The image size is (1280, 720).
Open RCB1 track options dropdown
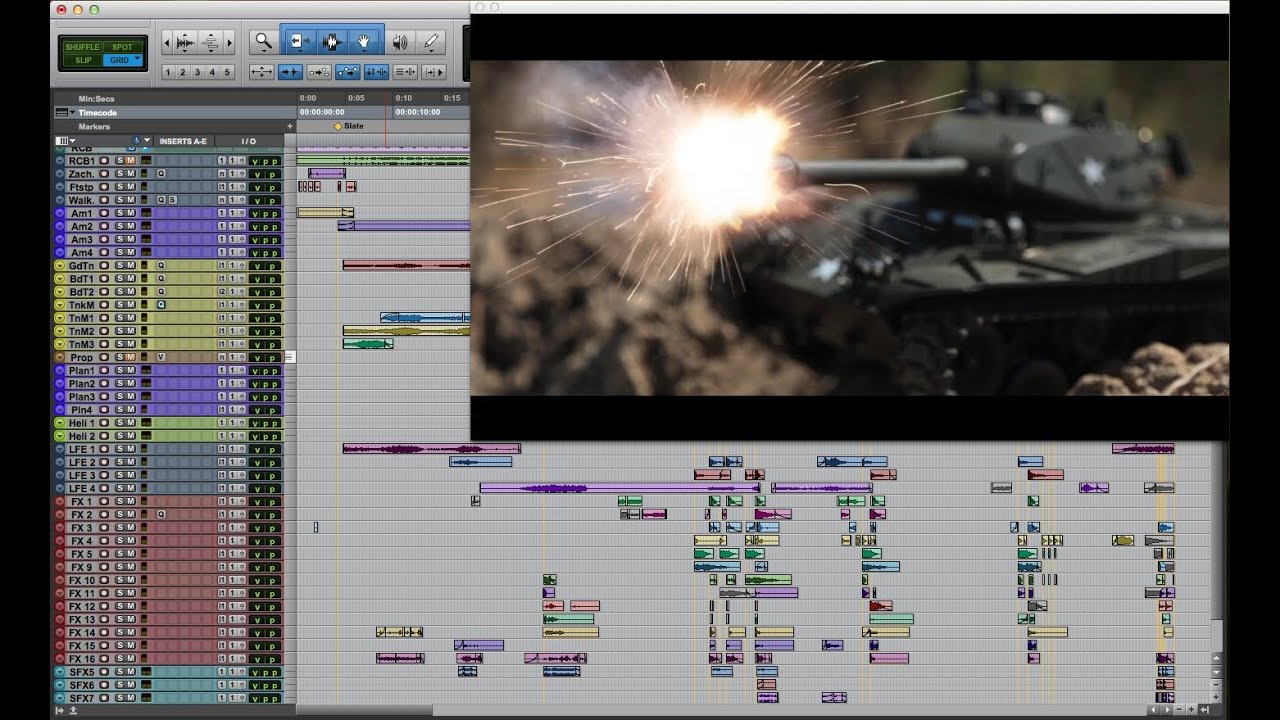click(59, 161)
